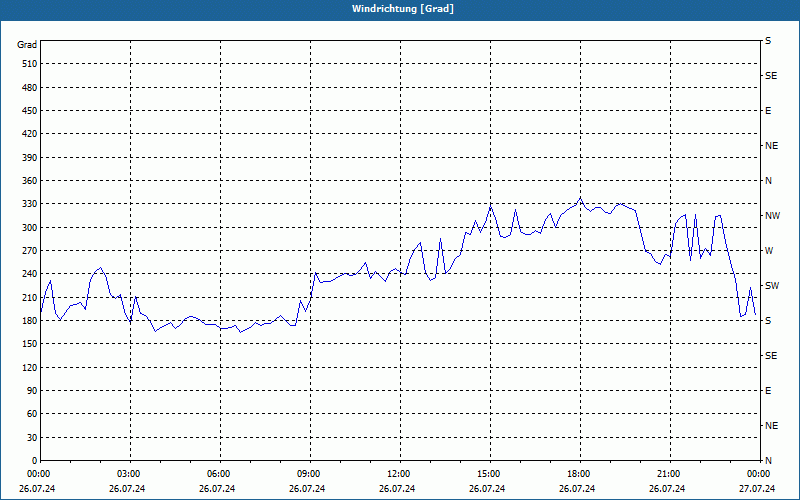Click the NE compass label near 30
The width and height of the screenshot is (800, 500).
point(771,426)
